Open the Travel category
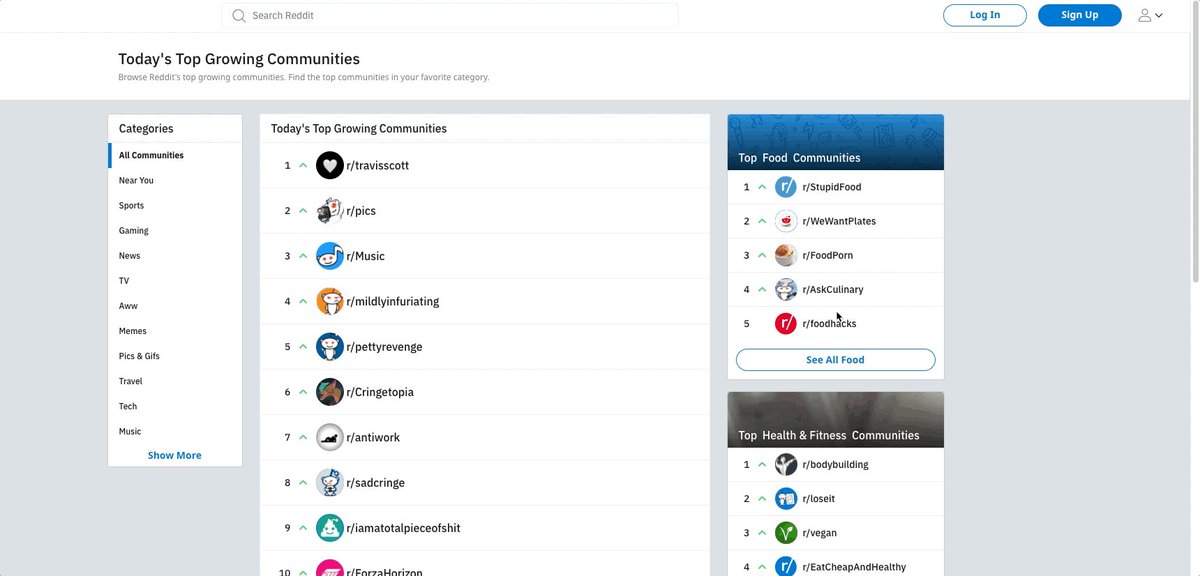The width and height of the screenshot is (1200, 576). 130,381
